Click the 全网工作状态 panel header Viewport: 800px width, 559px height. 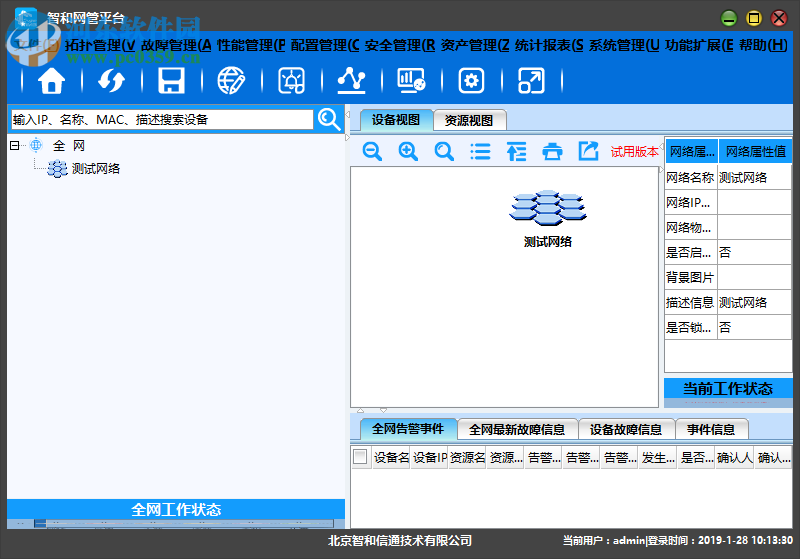176,510
